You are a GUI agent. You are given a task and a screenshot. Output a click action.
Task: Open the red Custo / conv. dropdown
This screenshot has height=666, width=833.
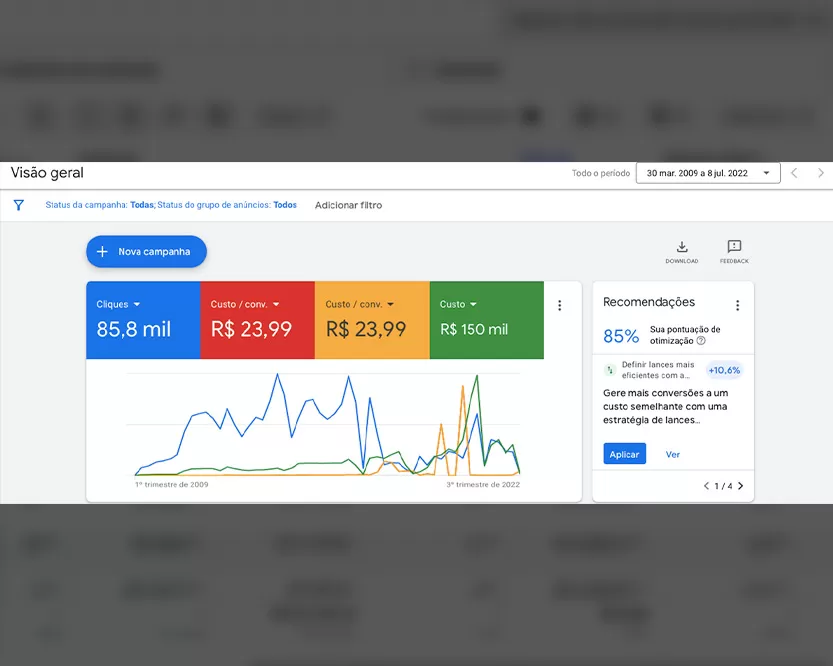click(276, 304)
